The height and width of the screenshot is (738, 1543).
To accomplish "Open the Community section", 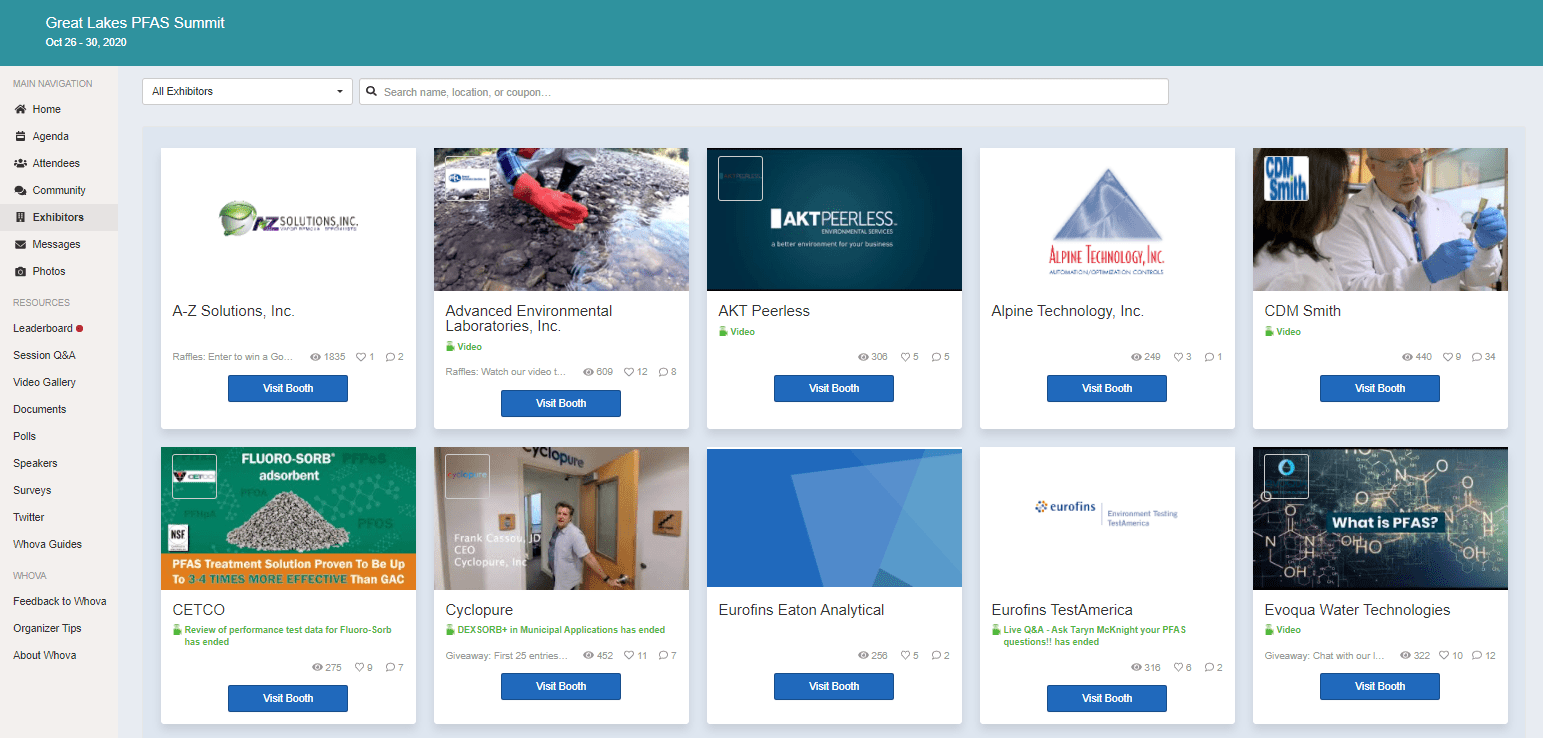I will [59, 190].
